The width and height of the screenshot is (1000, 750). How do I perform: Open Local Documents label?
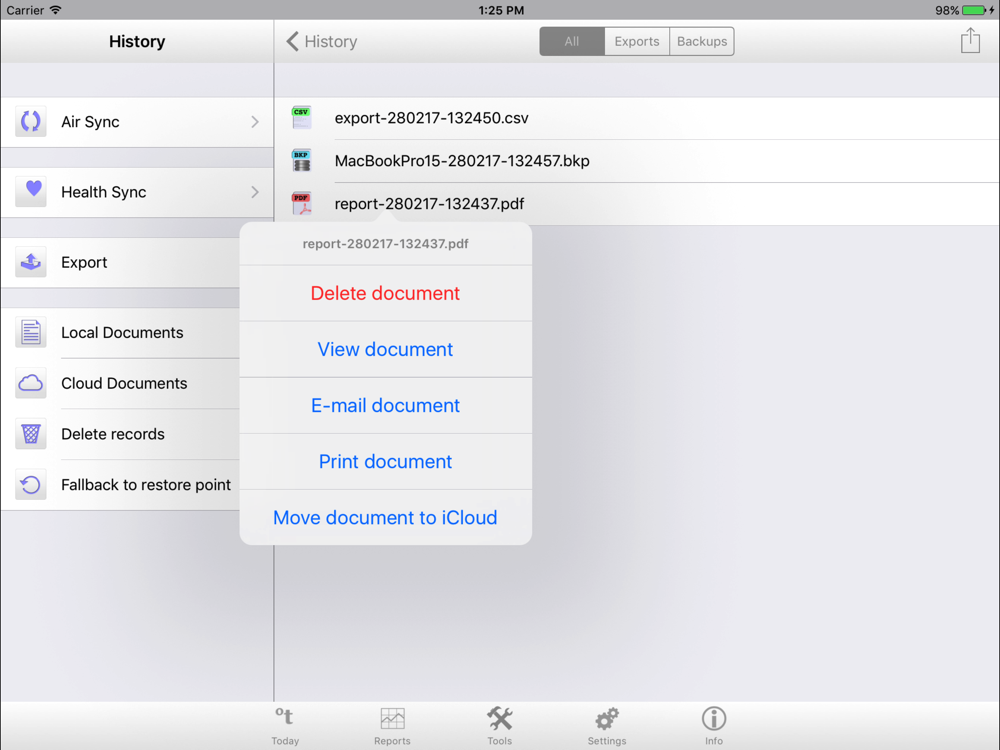122,332
